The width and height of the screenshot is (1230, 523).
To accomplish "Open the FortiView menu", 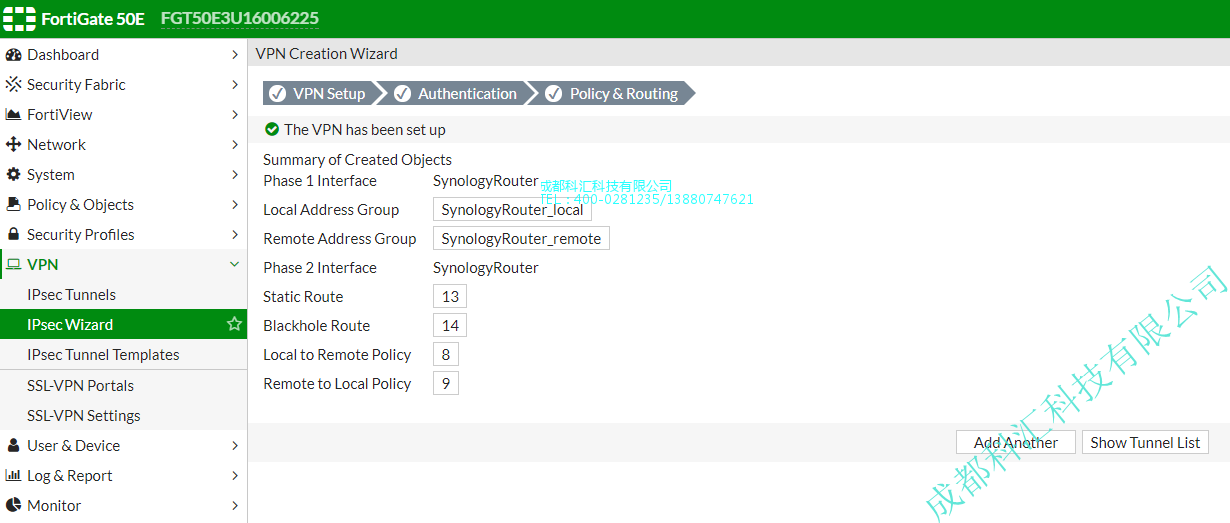I will (123, 115).
